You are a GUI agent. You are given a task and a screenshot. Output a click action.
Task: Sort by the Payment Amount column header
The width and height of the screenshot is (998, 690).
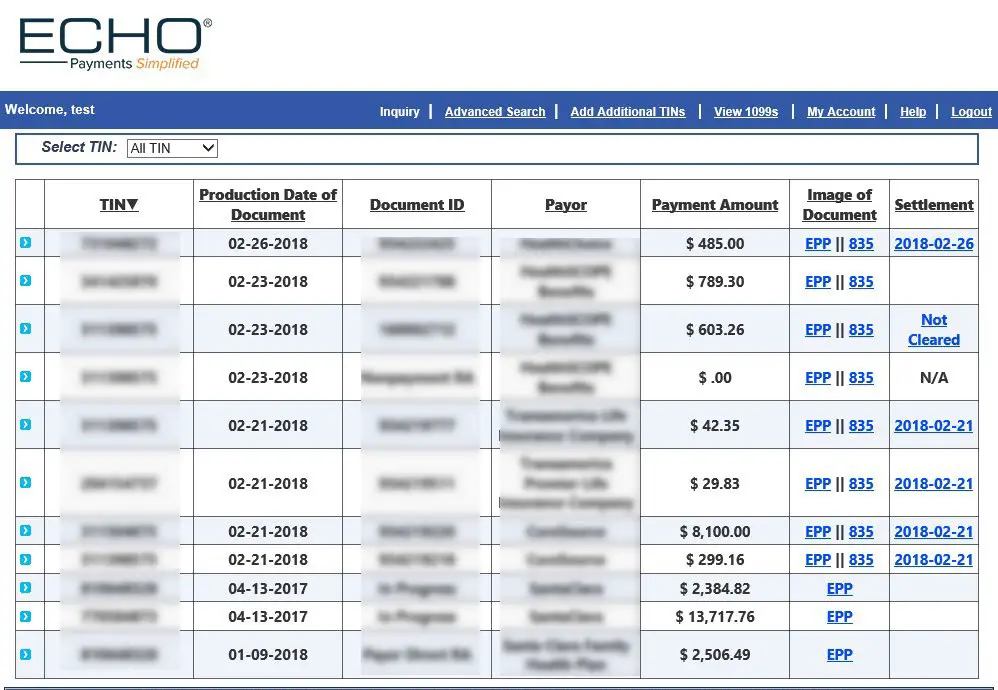click(715, 204)
